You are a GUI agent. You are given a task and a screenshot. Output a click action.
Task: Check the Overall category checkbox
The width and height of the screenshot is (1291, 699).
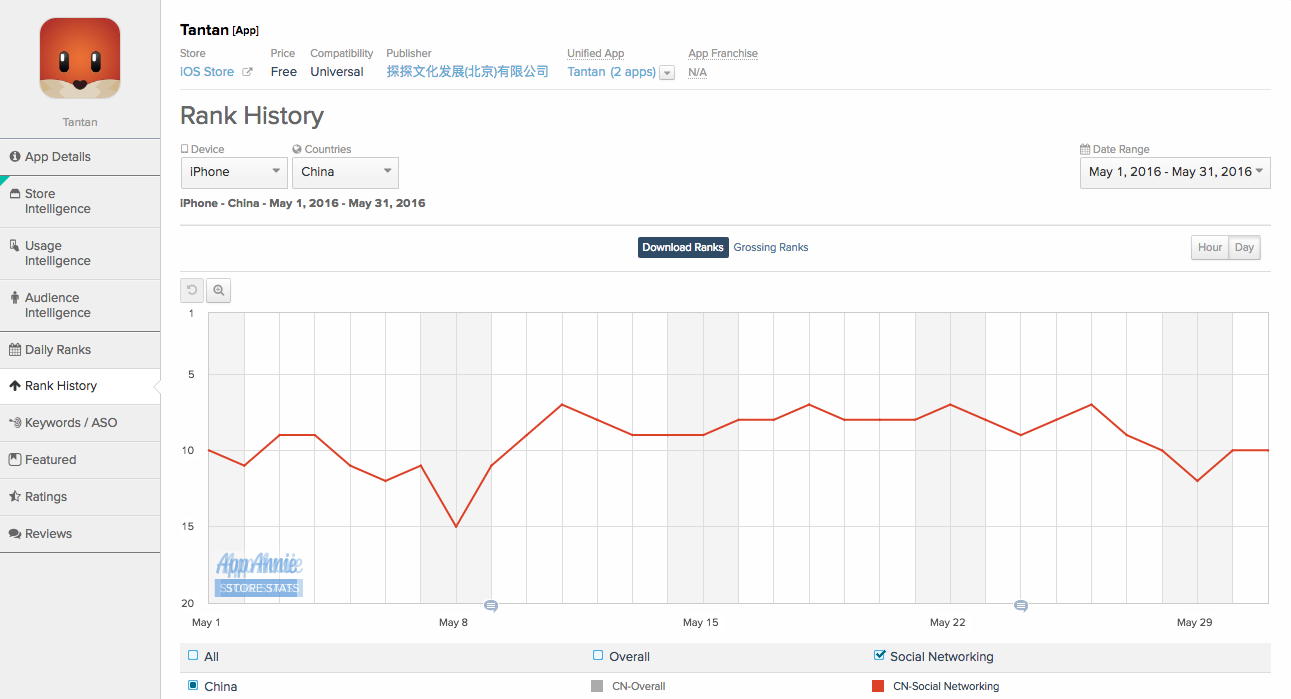coord(598,656)
